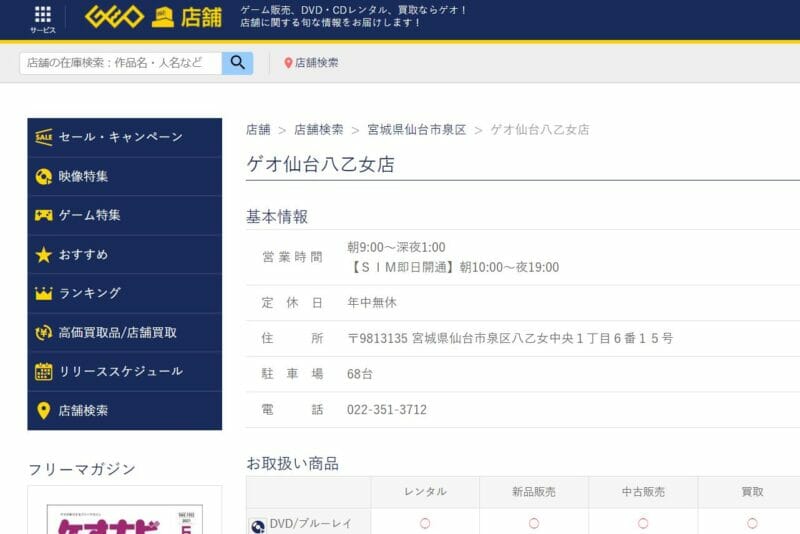Go to 店舗検索 in the breadcrumb
800x534 pixels.
(319, 130)
